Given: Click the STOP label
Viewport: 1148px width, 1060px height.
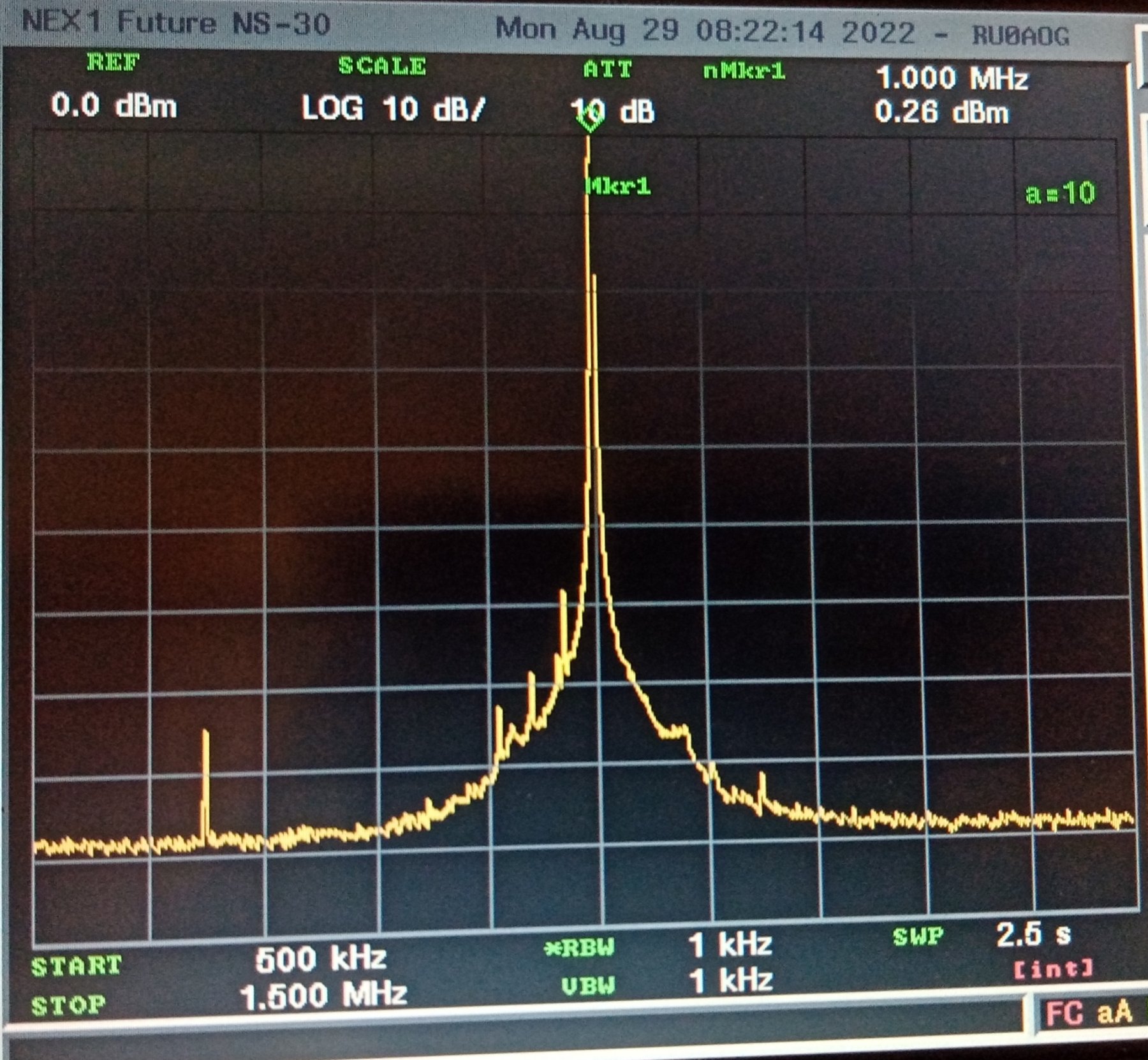Looking at the screenshot, I should tap(68, 1005).
